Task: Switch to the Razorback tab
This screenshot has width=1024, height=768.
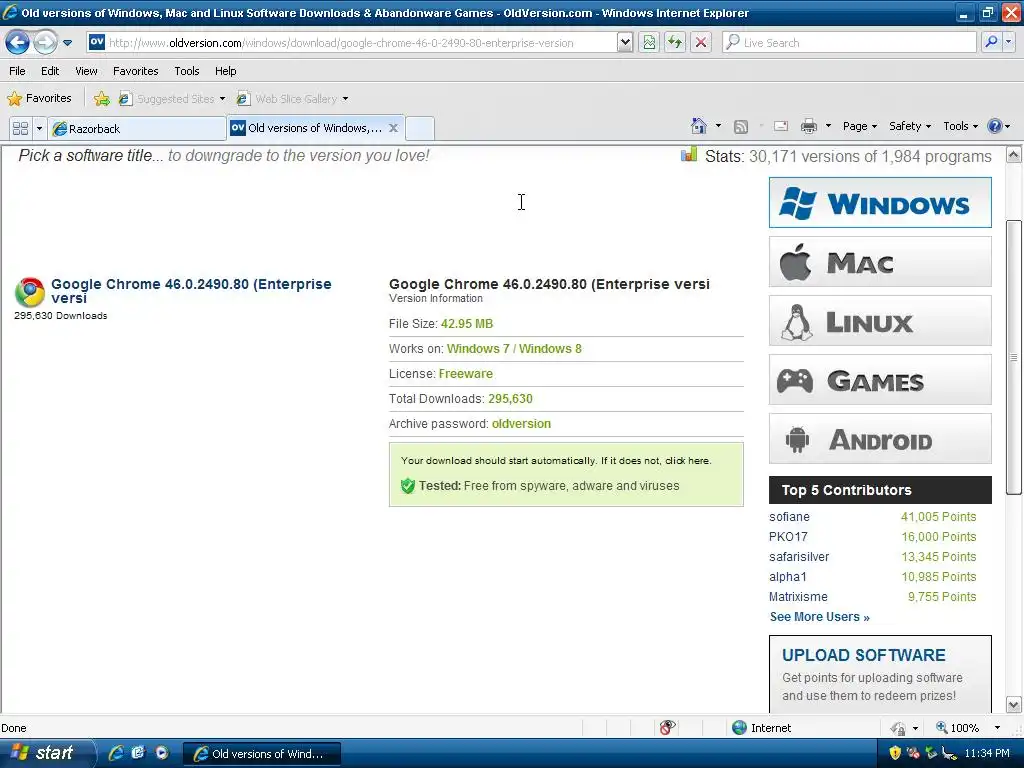Action: pyautogui.click(x=137, y=129)
